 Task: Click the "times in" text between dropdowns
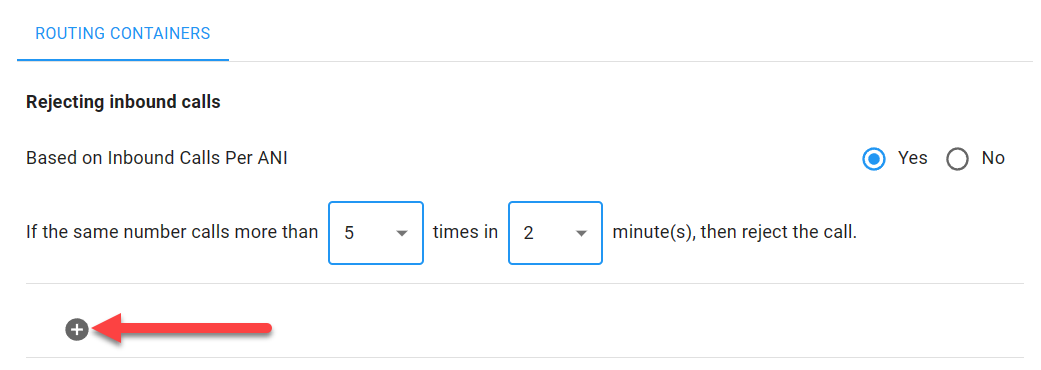465,233
